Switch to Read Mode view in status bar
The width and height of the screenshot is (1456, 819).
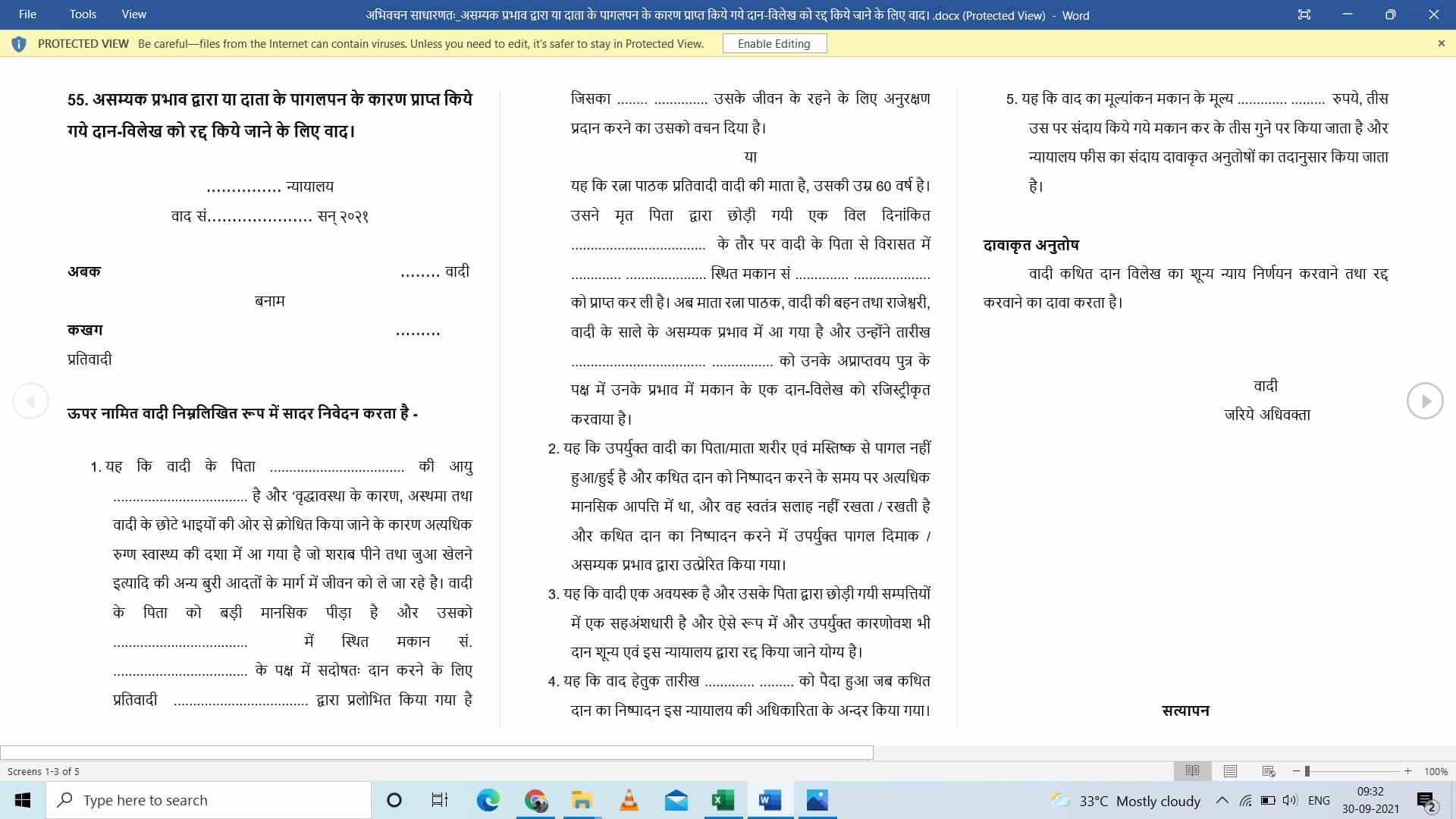click(x=1193, y=771)
